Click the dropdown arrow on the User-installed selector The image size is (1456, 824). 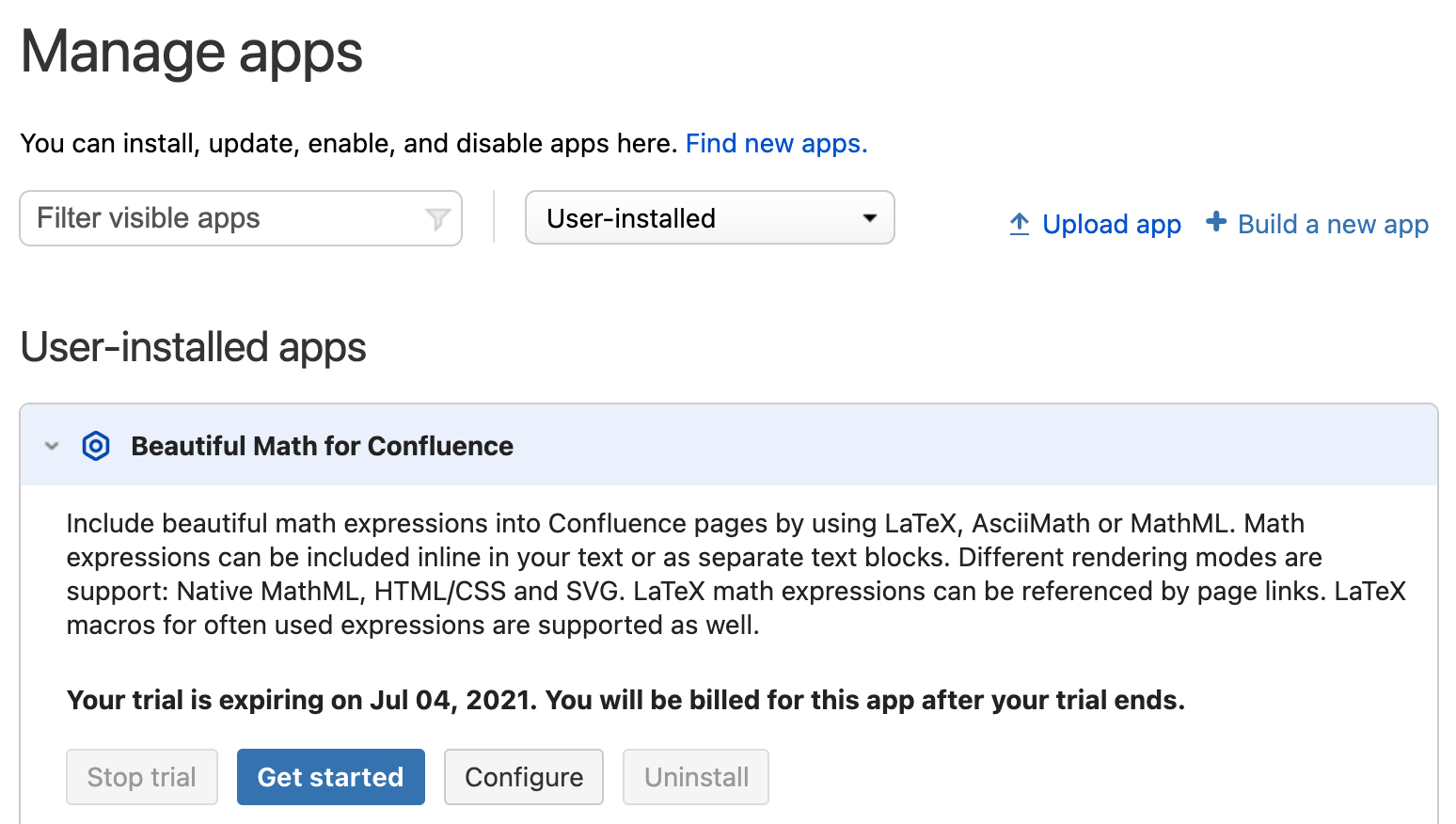coord(870,218)
